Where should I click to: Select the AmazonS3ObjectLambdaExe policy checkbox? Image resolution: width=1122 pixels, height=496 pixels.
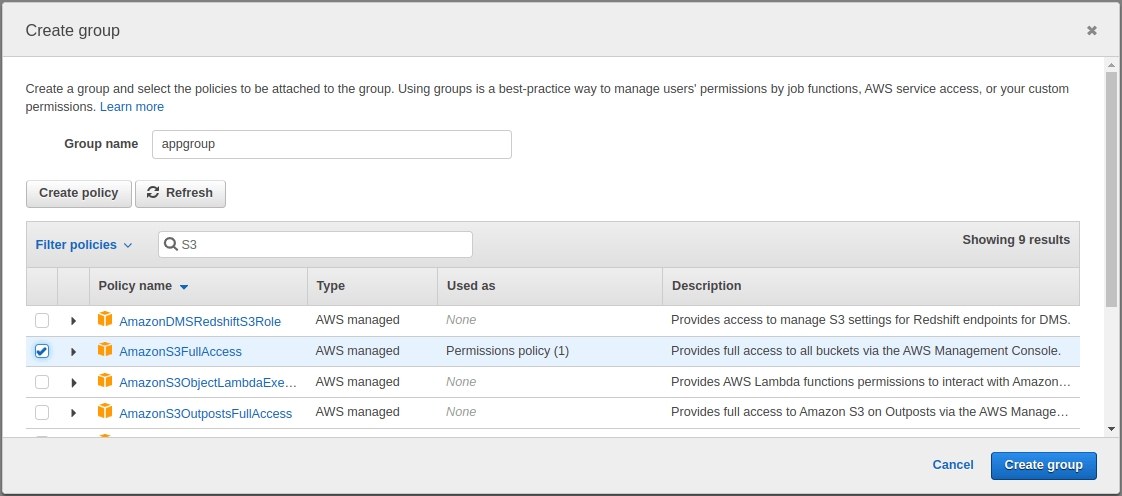42,382
